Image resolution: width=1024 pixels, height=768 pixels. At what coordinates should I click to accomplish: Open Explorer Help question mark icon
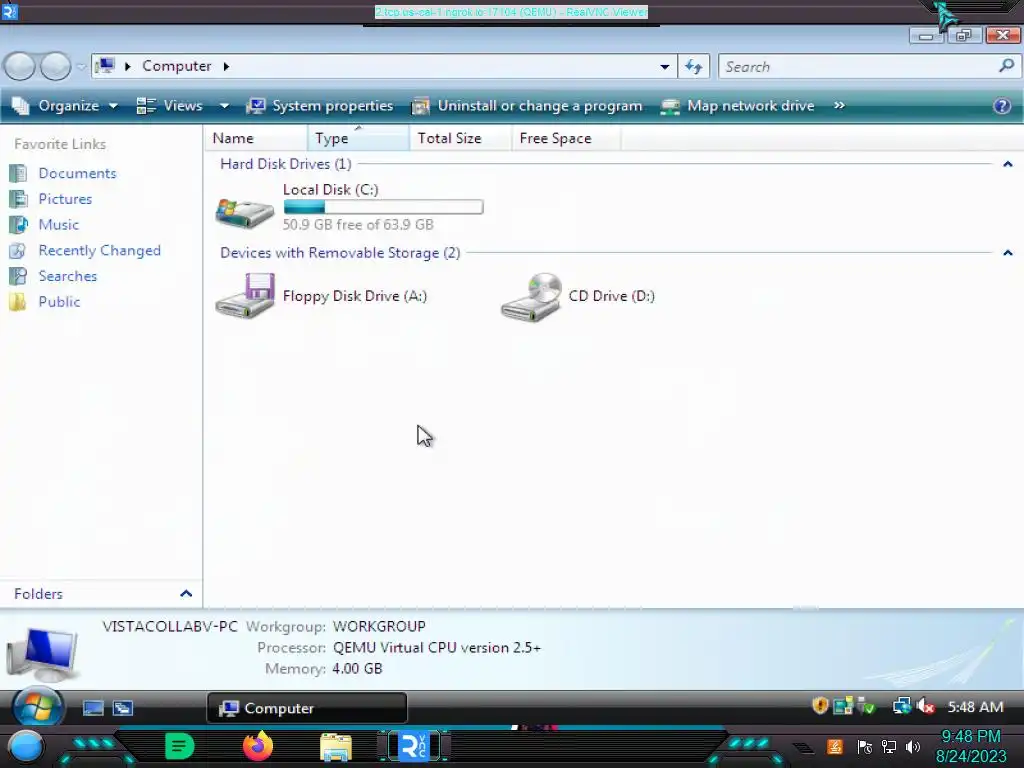[x=1002, y=106]
